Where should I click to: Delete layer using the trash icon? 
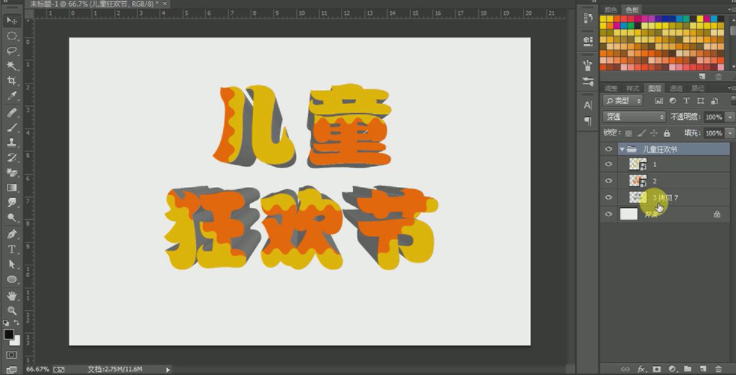tap(718, 369)
